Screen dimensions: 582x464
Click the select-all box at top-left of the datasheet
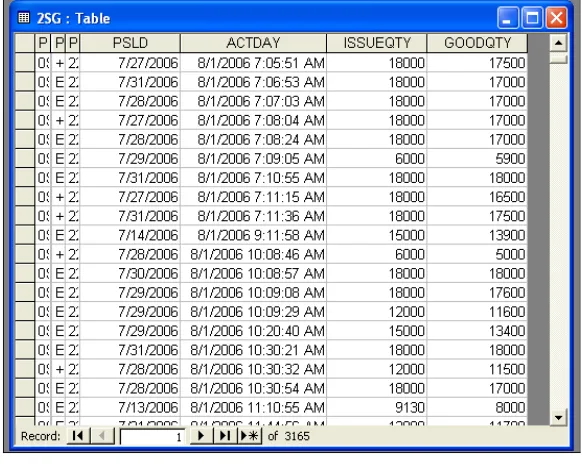coord(24,43)
